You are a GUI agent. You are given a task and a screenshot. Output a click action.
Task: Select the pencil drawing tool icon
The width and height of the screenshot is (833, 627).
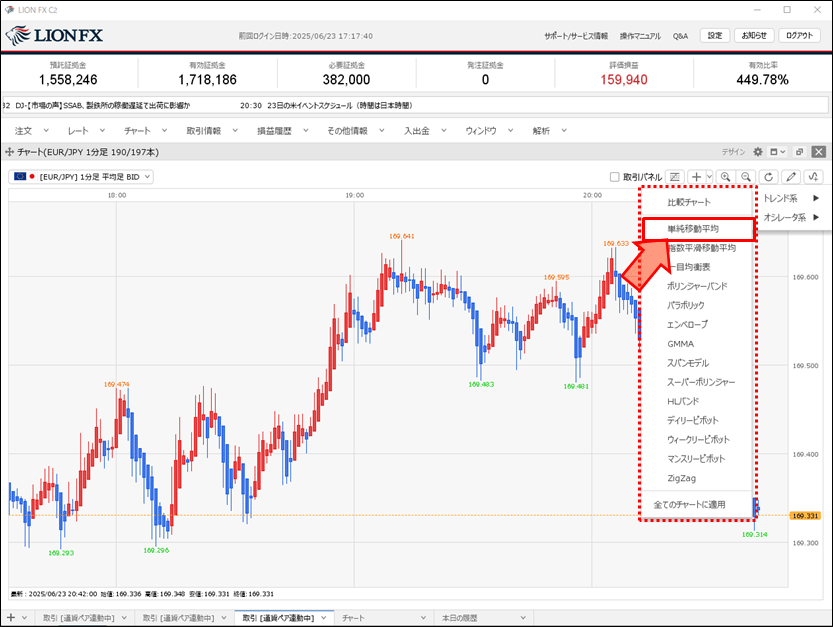(791, 177)
